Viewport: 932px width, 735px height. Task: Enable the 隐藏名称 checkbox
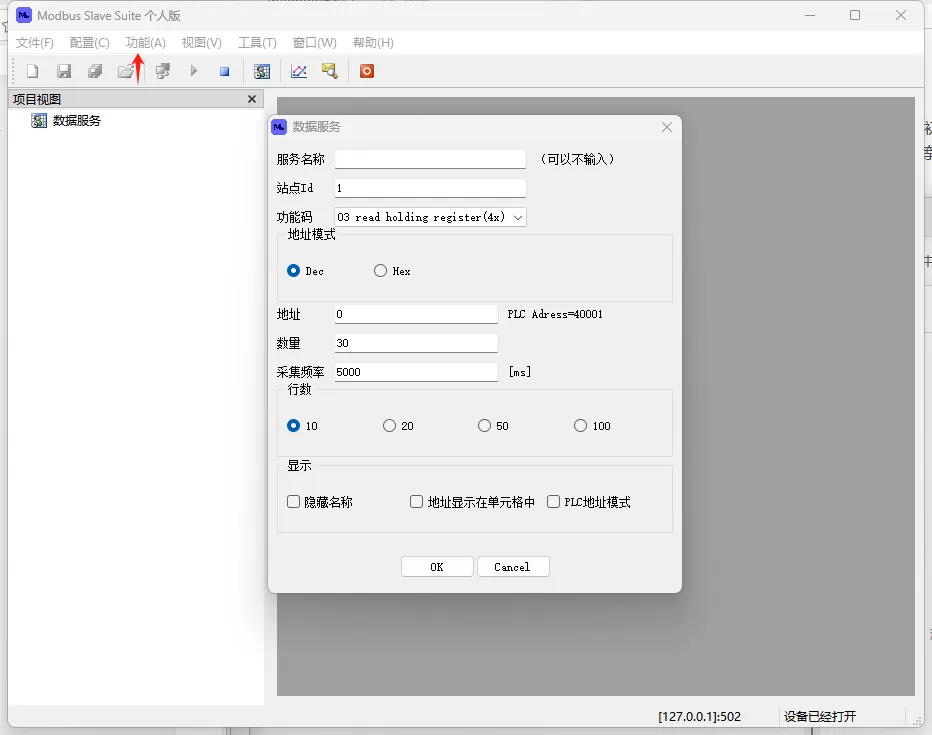coord(293,501)
